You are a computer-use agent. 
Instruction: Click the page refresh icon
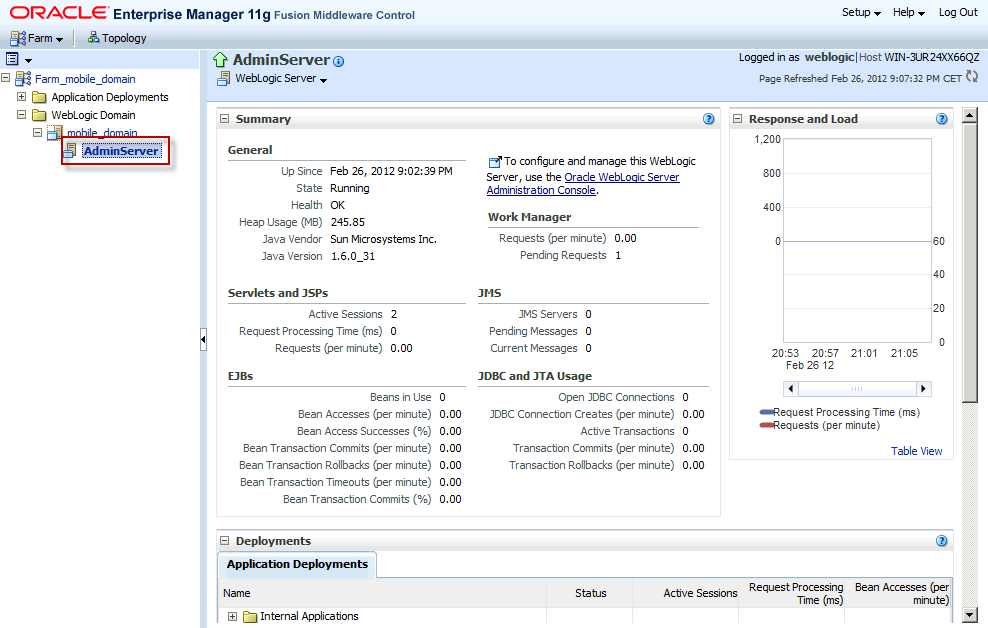coord(972,77)
